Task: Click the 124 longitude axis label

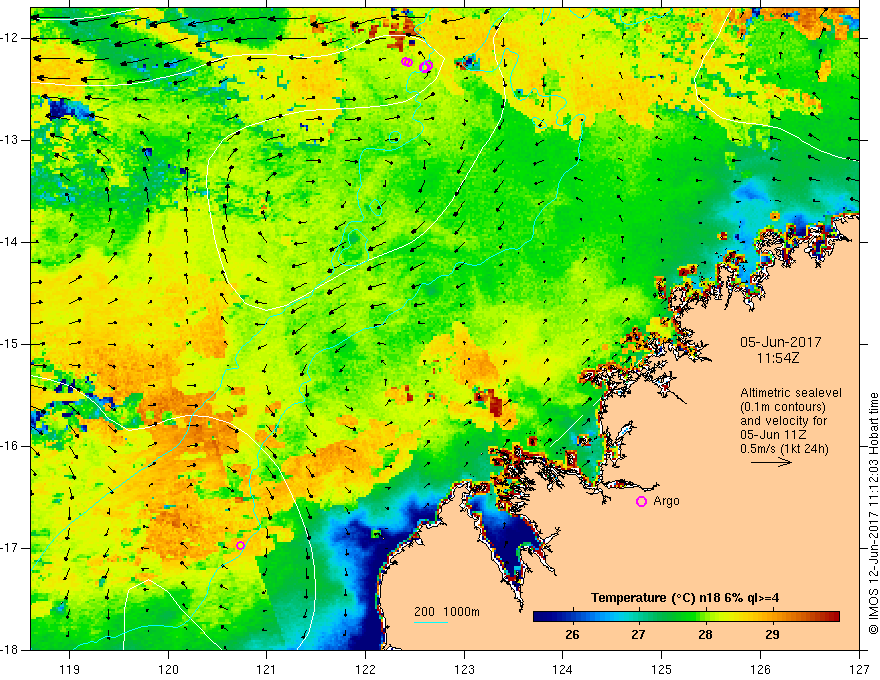Action: 563,669
